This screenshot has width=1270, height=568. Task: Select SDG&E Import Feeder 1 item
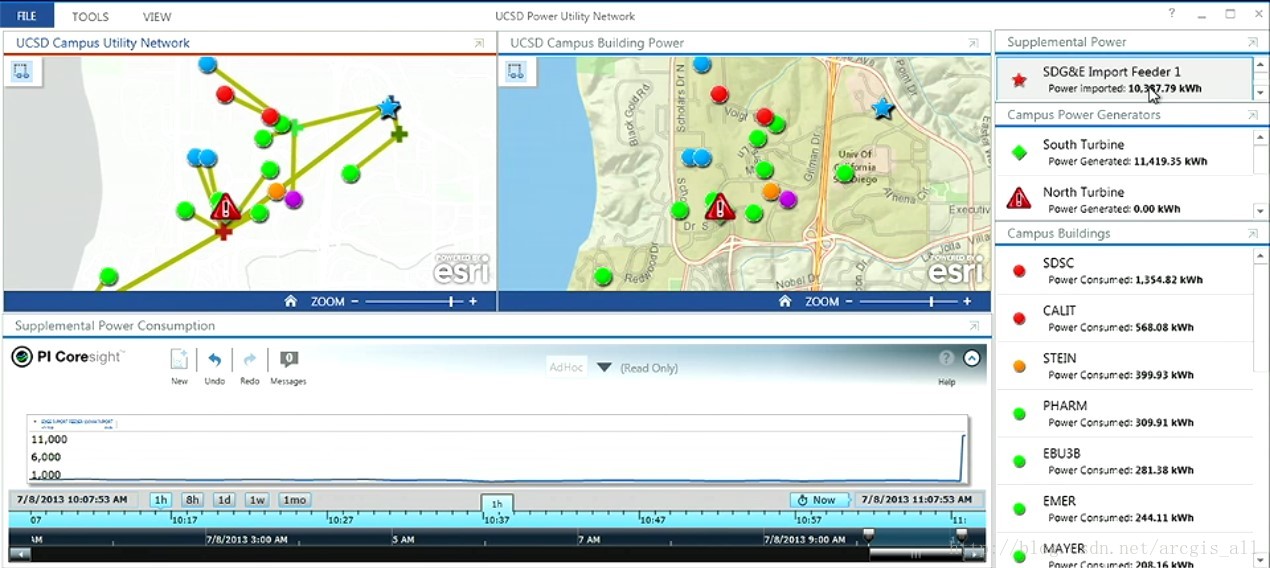coord(1124,79)
